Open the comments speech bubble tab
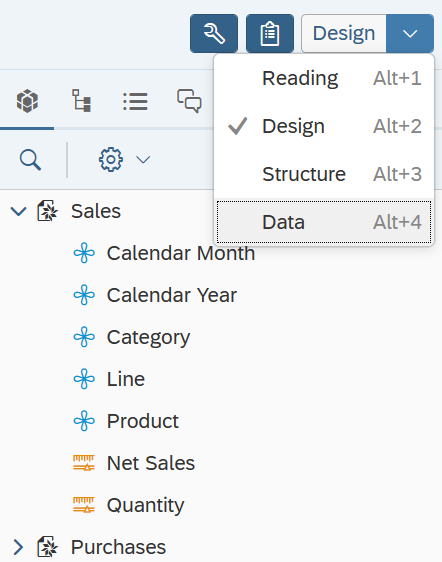 point(189,101)
